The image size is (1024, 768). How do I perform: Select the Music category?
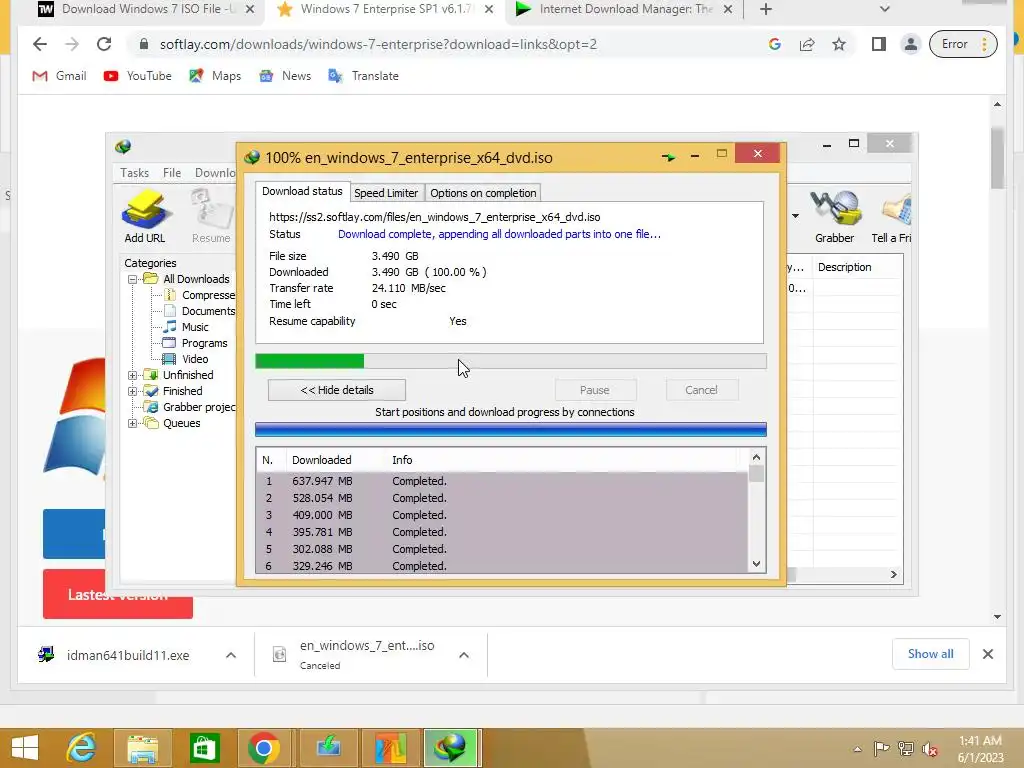pyautogui.click(x=186, y=327)
